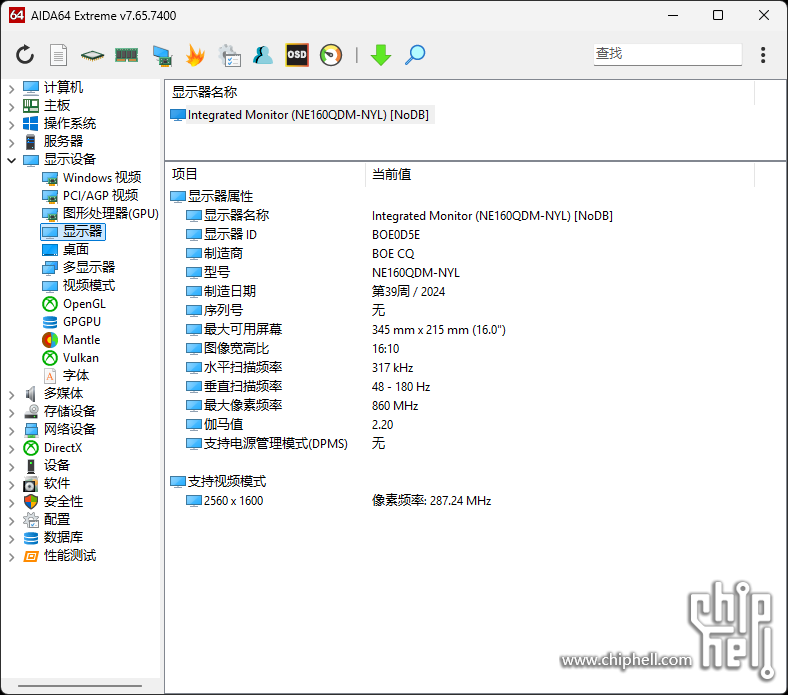Open the 桌面 tree item
Image resolution: width=788 pixels, height=695 pixels.
75,249
